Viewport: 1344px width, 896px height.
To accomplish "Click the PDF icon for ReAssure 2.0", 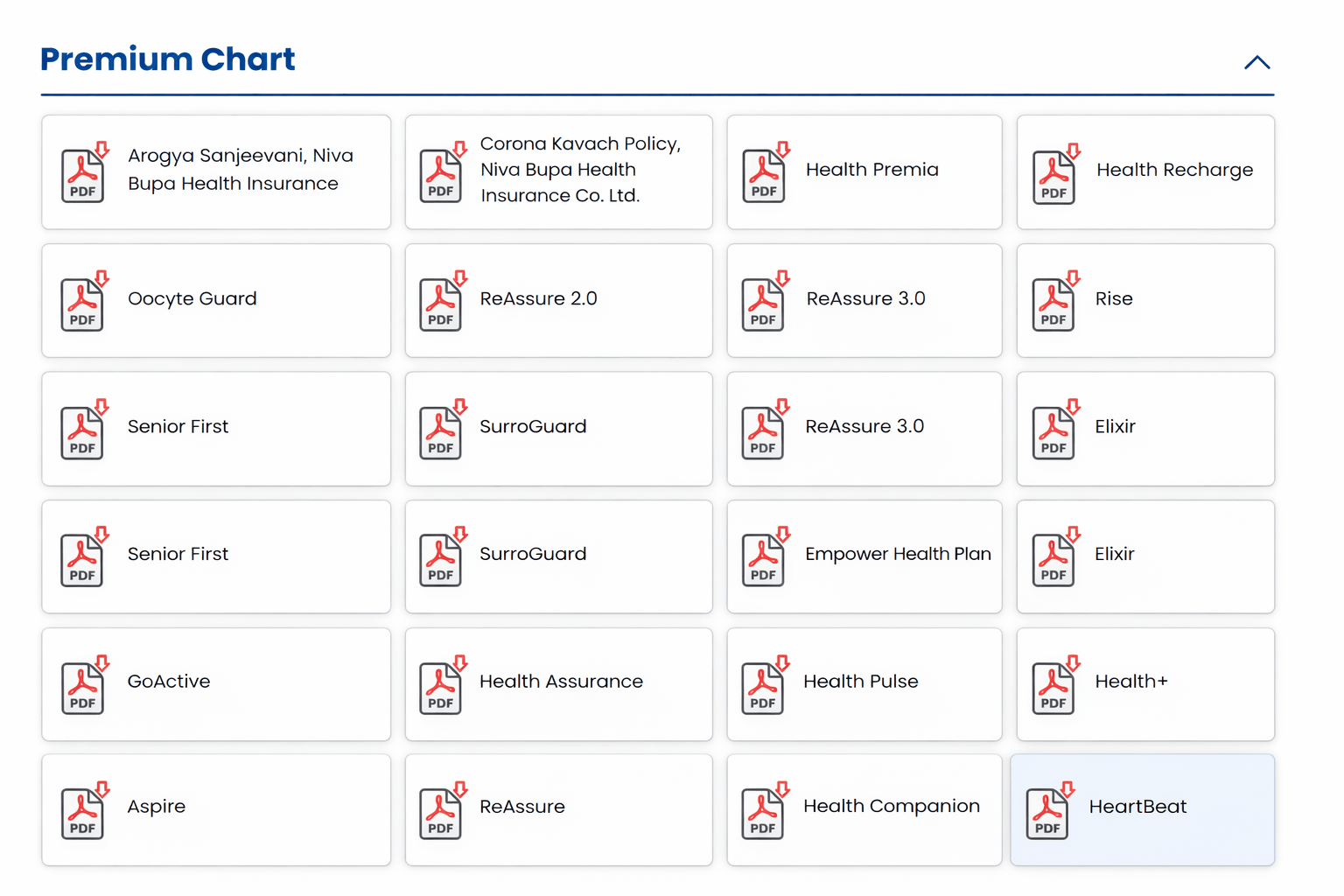I will [x=442, y=301].
